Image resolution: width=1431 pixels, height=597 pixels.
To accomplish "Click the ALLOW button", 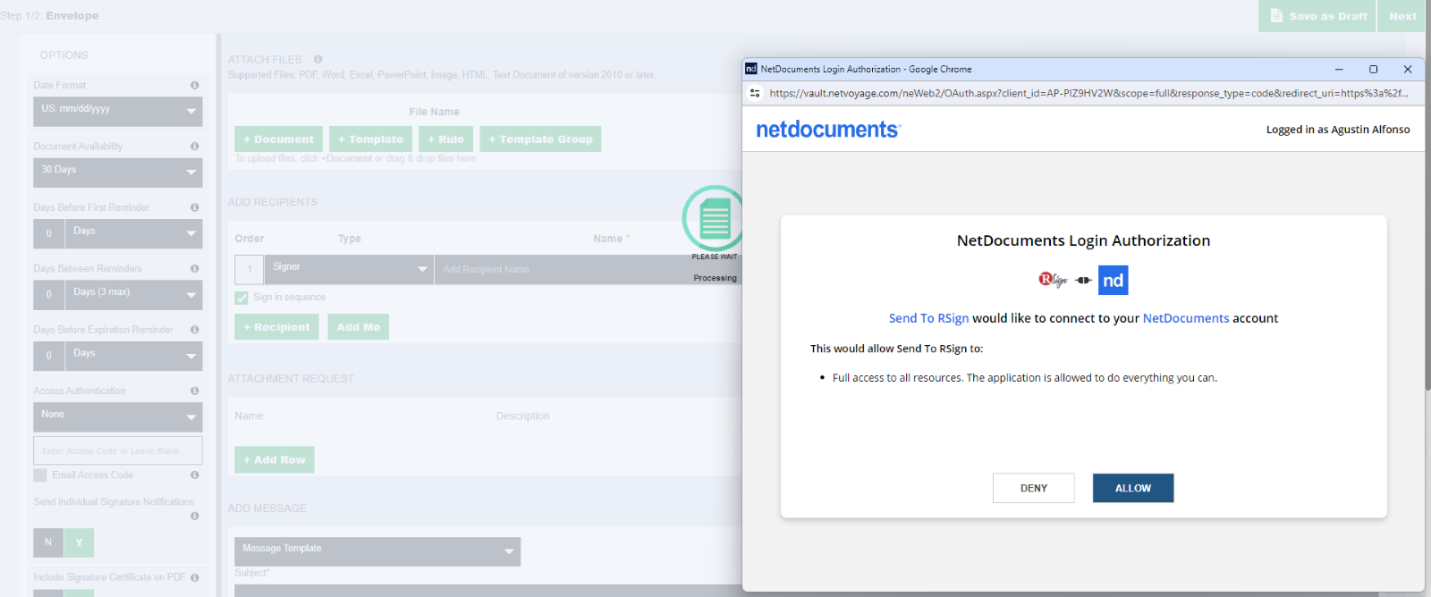I will [1133, 488].
